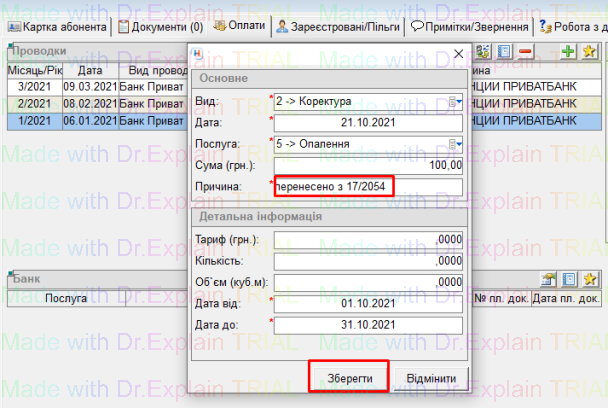Click the list-view icon left of red minus

[506, 51]
